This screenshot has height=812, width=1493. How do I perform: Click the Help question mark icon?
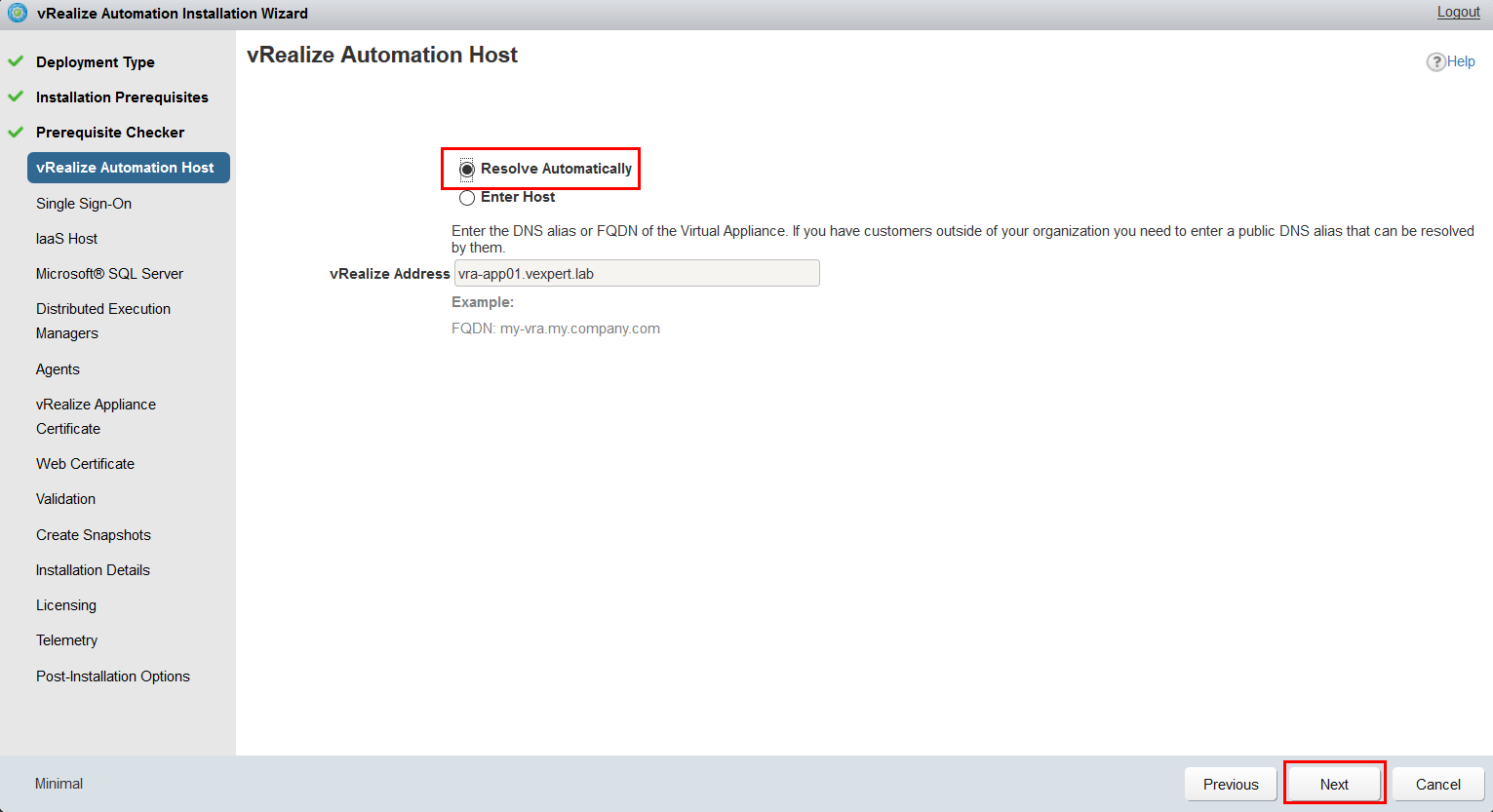(x=1435, y=61)
